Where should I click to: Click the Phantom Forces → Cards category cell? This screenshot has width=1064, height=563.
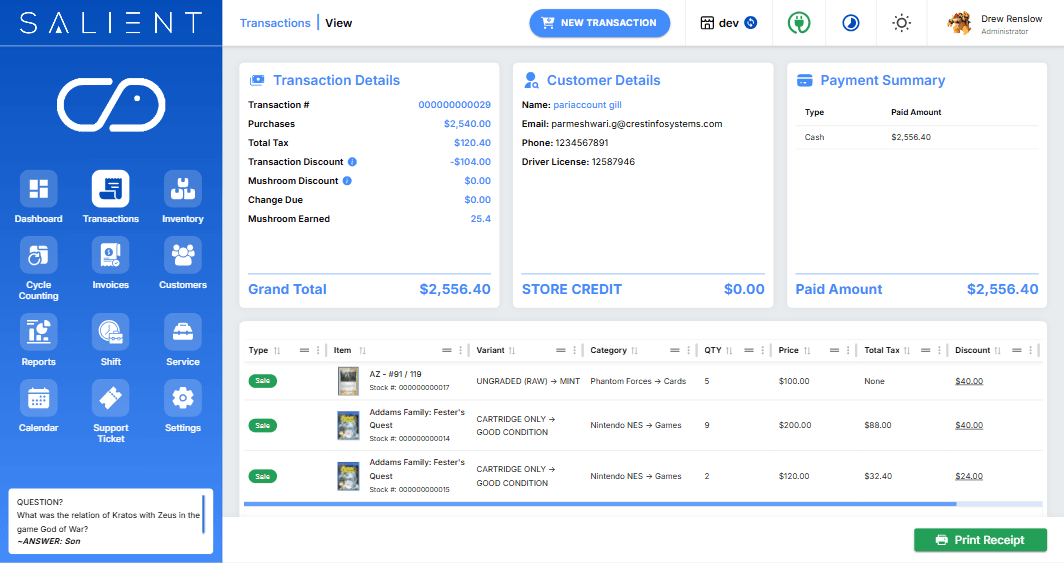(x=638, y=381)
